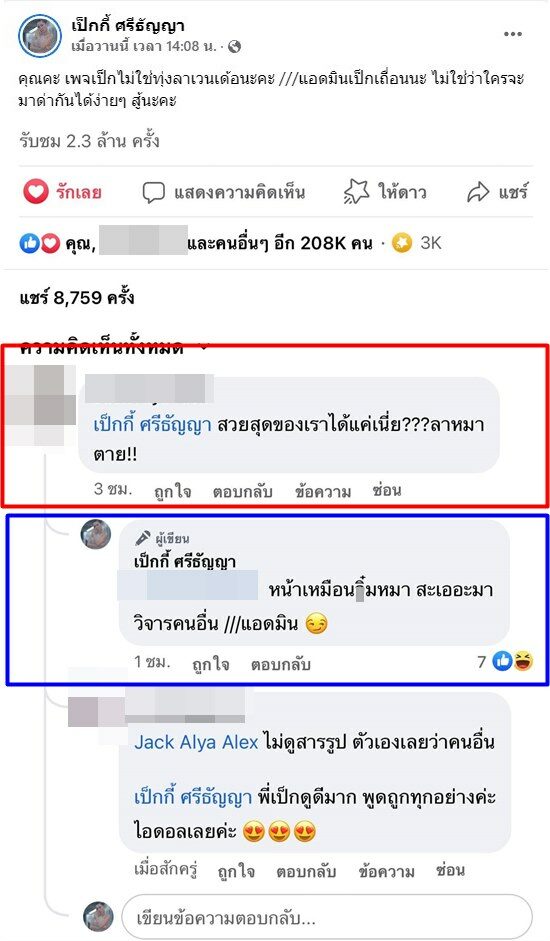The image size is (550, 941).
Task: Click ตอบกลับ under the first comment
Action: (x=243, y=492)
